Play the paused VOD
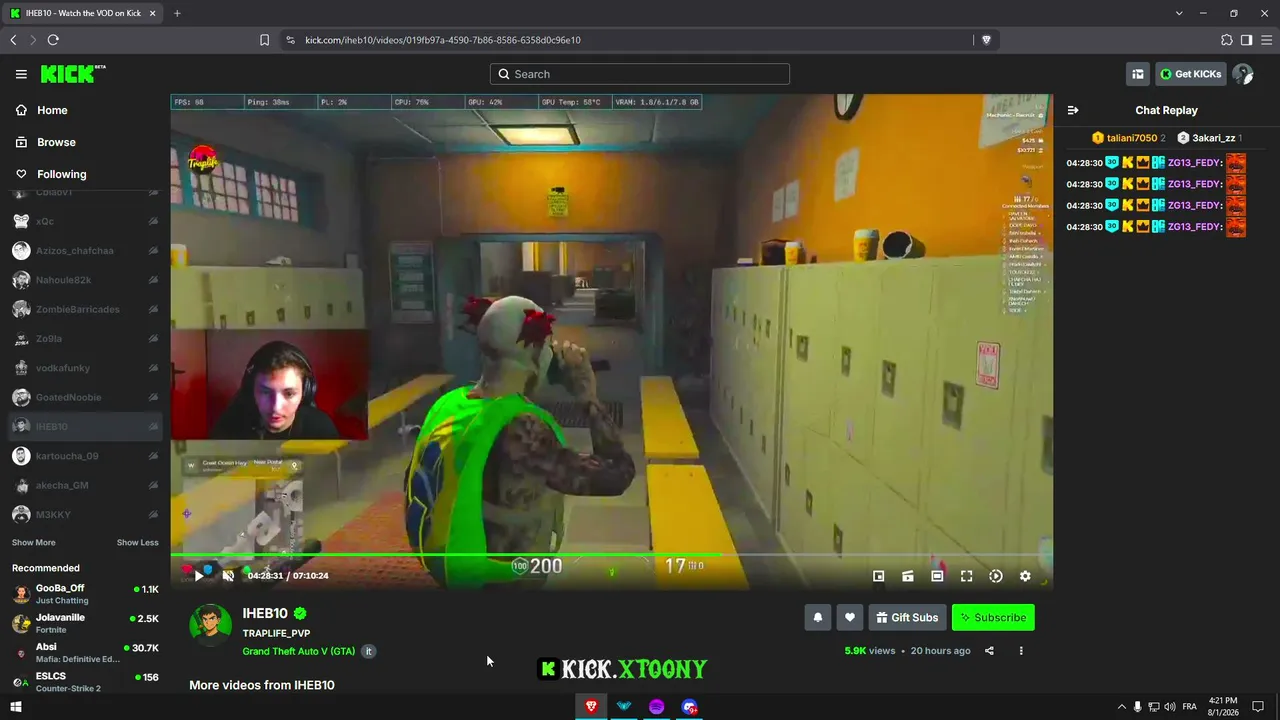 198,576
